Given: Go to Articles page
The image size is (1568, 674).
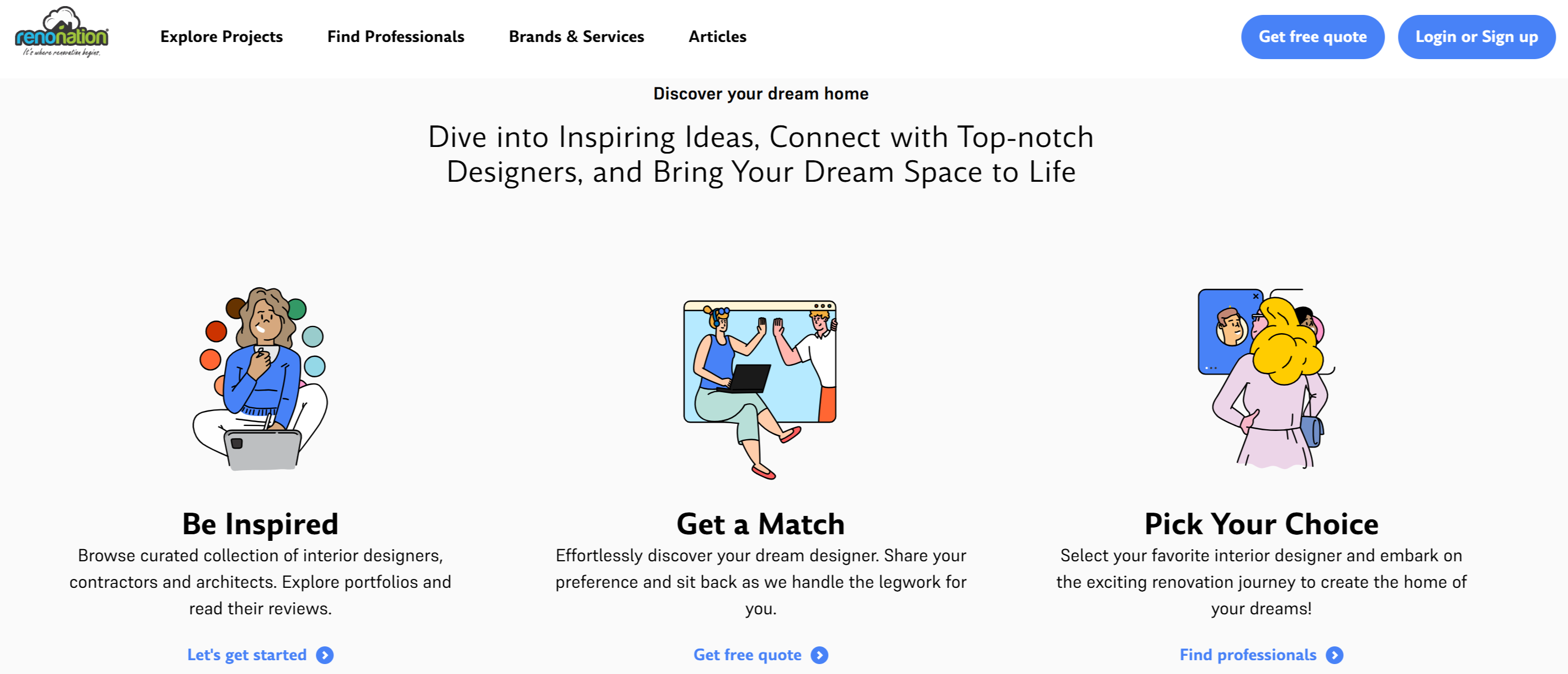Looking at the screenshot, I should click(x=717, y=36).
